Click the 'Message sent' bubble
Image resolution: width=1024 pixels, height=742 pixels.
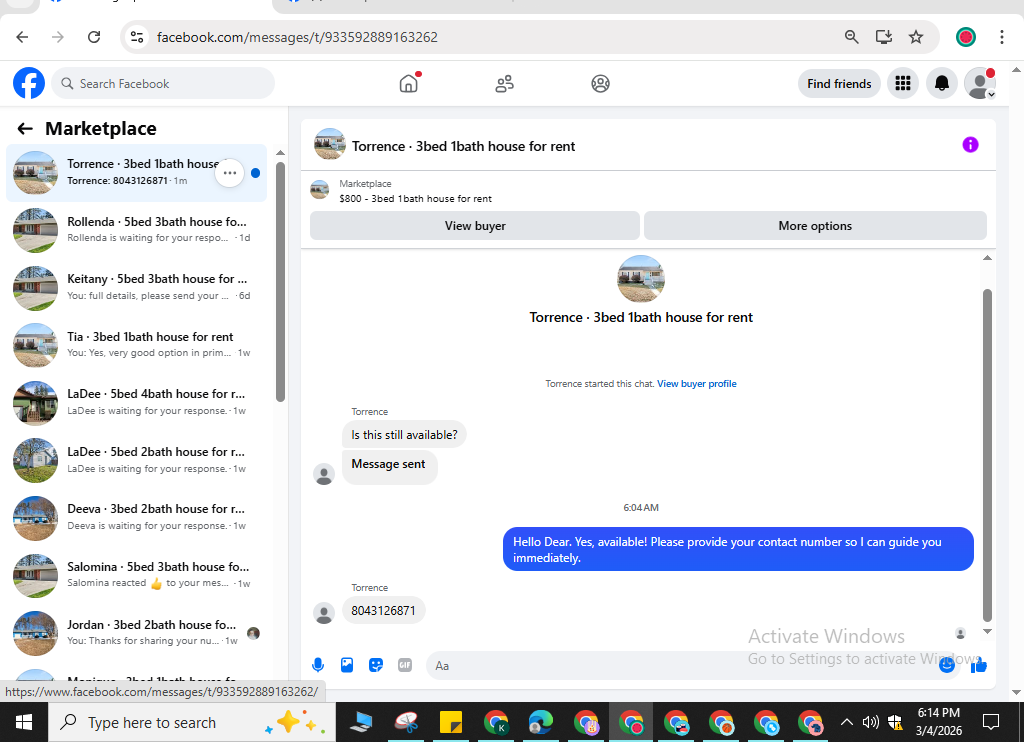click(389, 466)
